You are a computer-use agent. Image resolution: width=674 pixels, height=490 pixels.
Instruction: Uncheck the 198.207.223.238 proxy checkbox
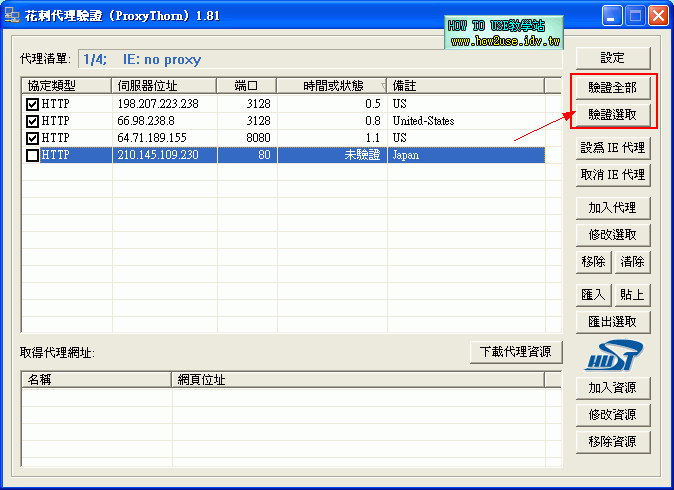click(32, 104)
